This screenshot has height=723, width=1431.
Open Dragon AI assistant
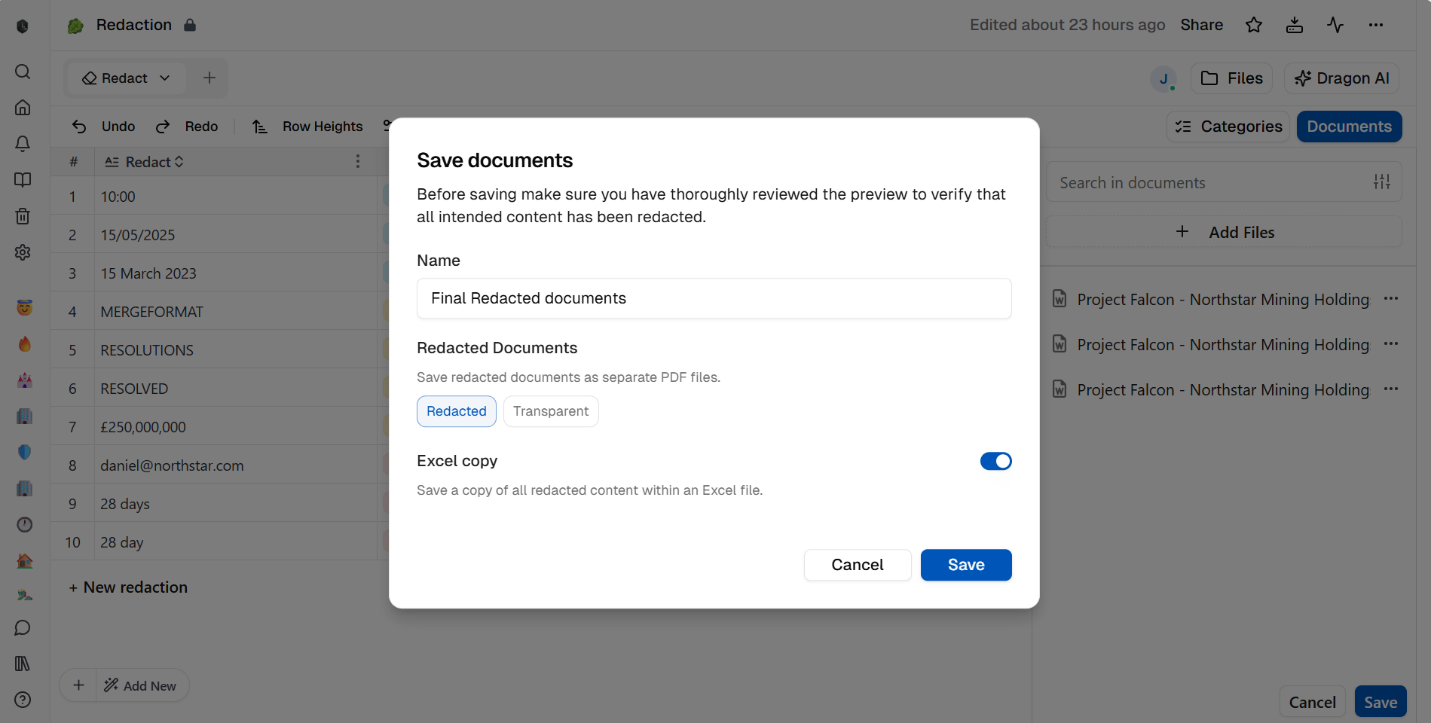(1342, 78)
